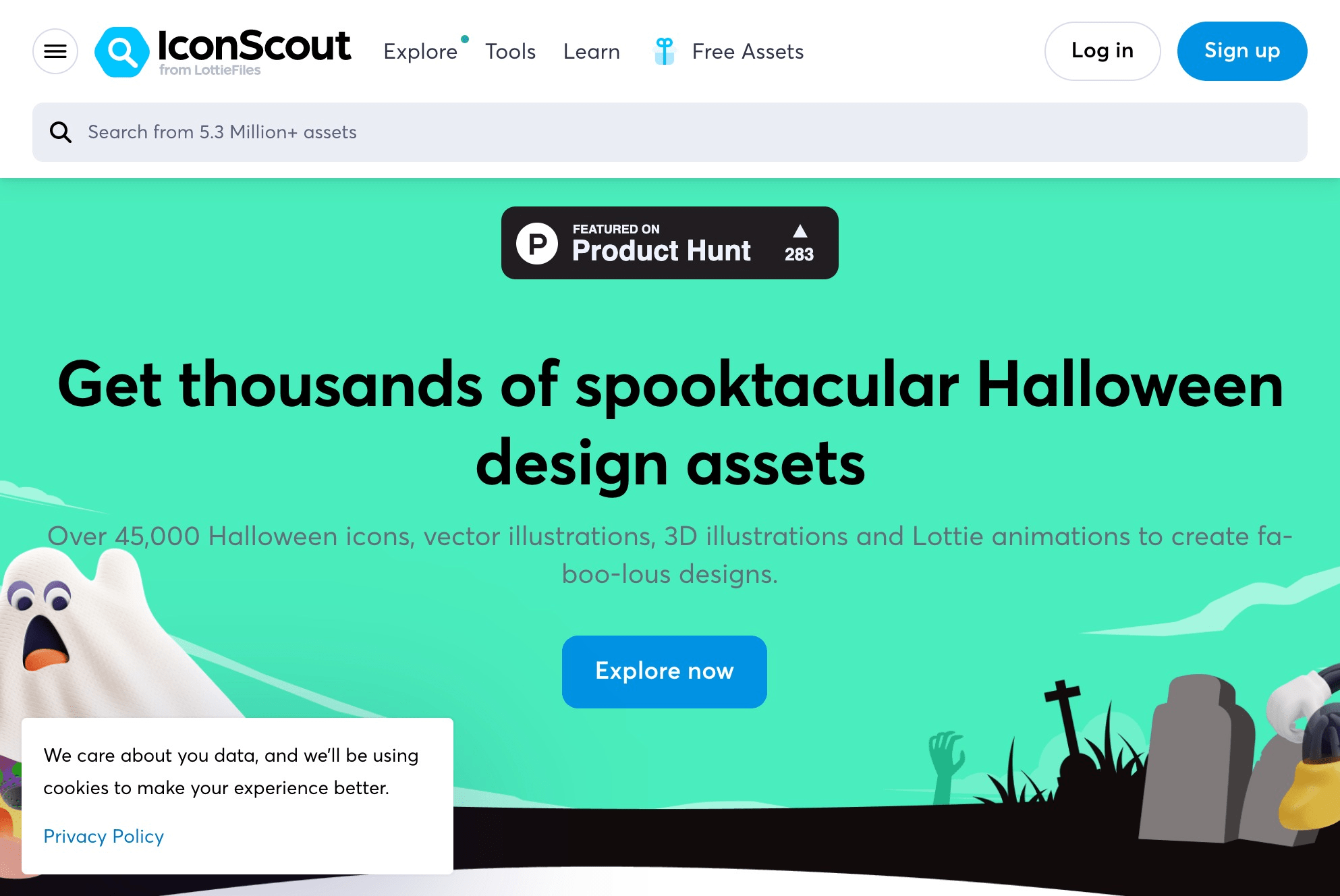1340x896 pixels.
Task: Select the Learn navigation tab
Action: click(591, 51)
